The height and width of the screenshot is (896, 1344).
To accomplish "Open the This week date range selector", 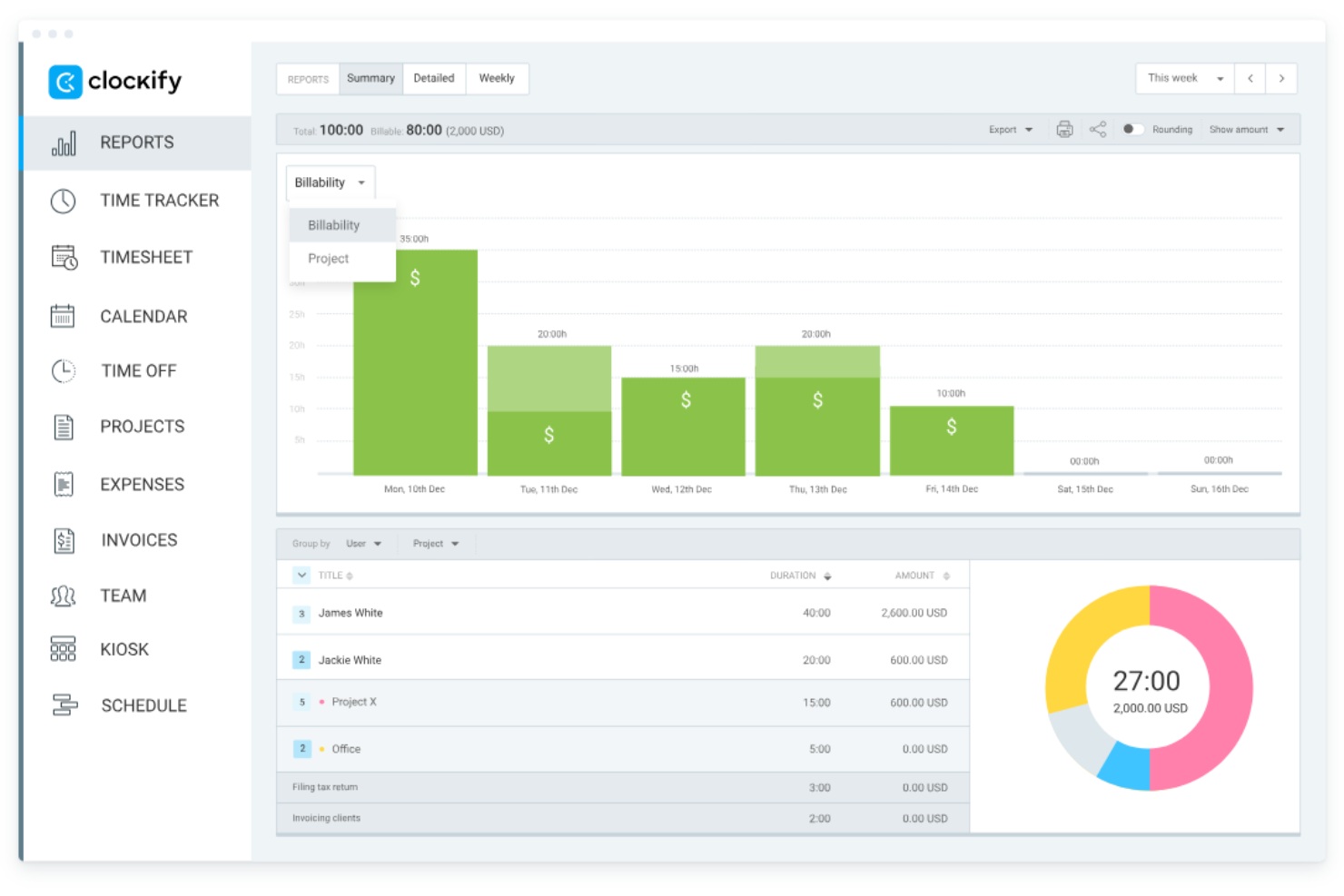I will (1182, 78).
